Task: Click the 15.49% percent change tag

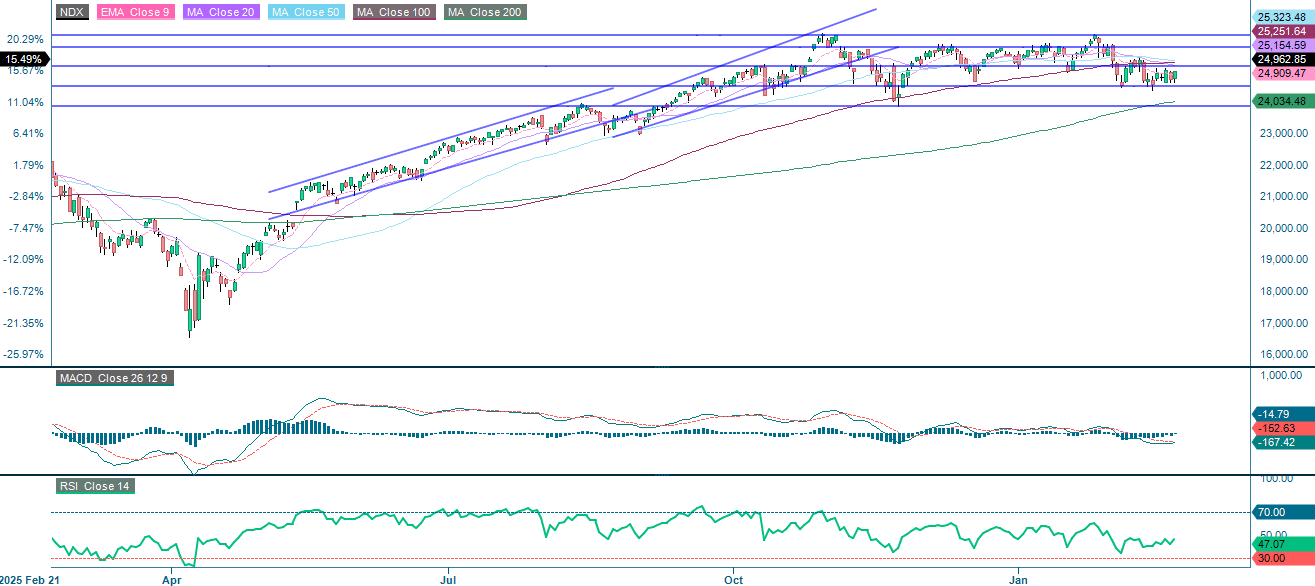Action: 26,59
